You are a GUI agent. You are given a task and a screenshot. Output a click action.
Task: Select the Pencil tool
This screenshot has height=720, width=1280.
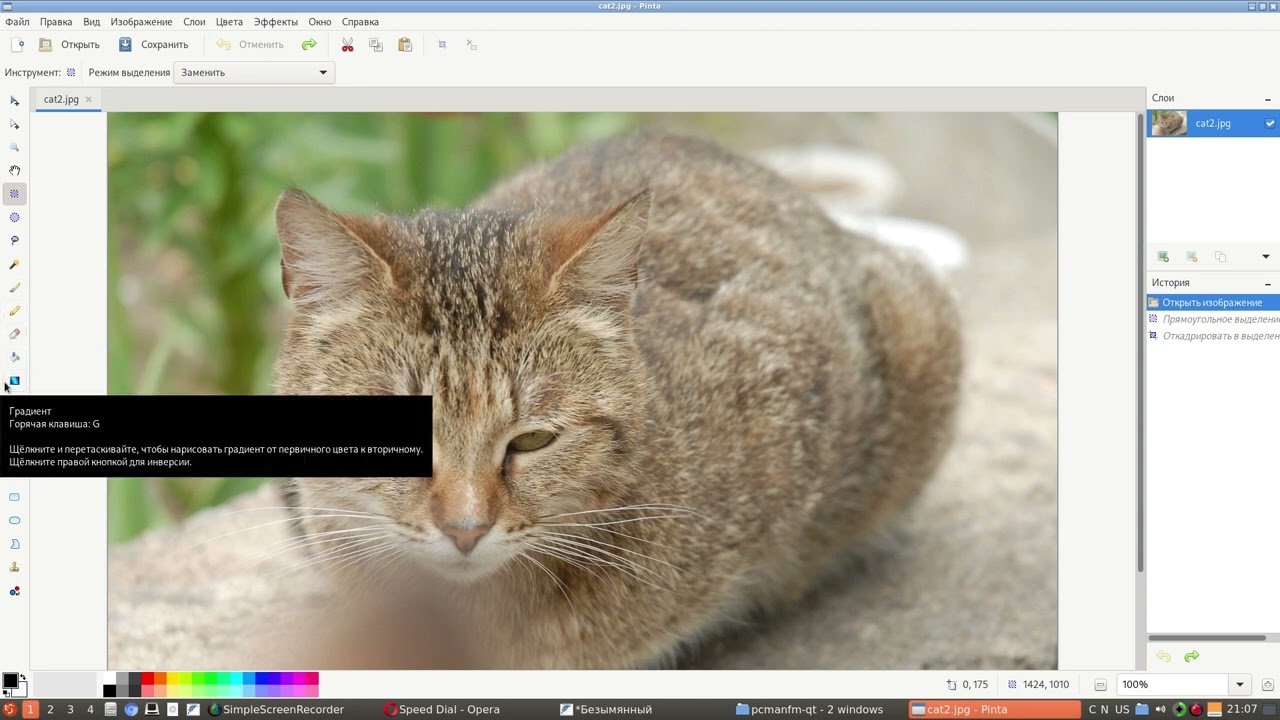14,311
